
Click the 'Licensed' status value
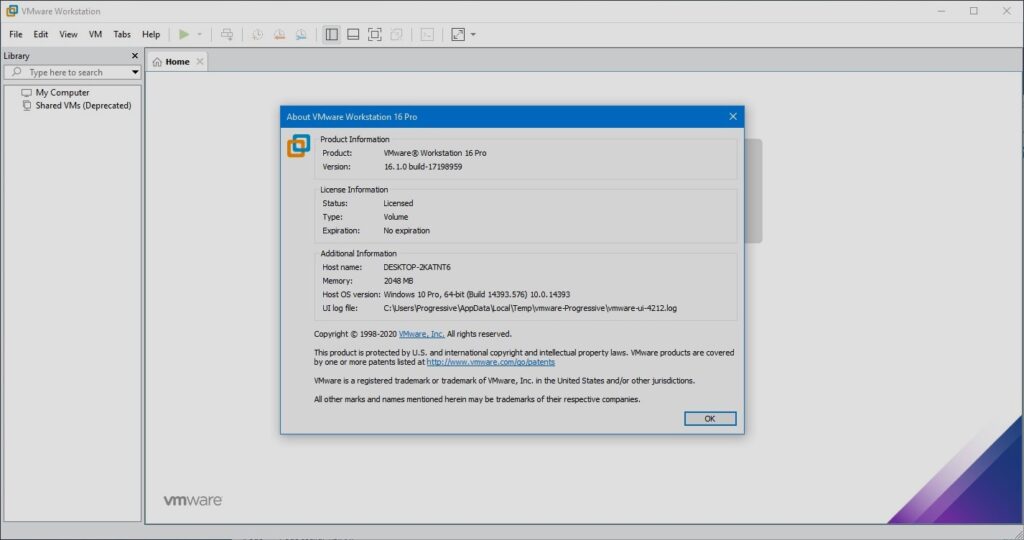pyautogui.click(x=398, y=203)
